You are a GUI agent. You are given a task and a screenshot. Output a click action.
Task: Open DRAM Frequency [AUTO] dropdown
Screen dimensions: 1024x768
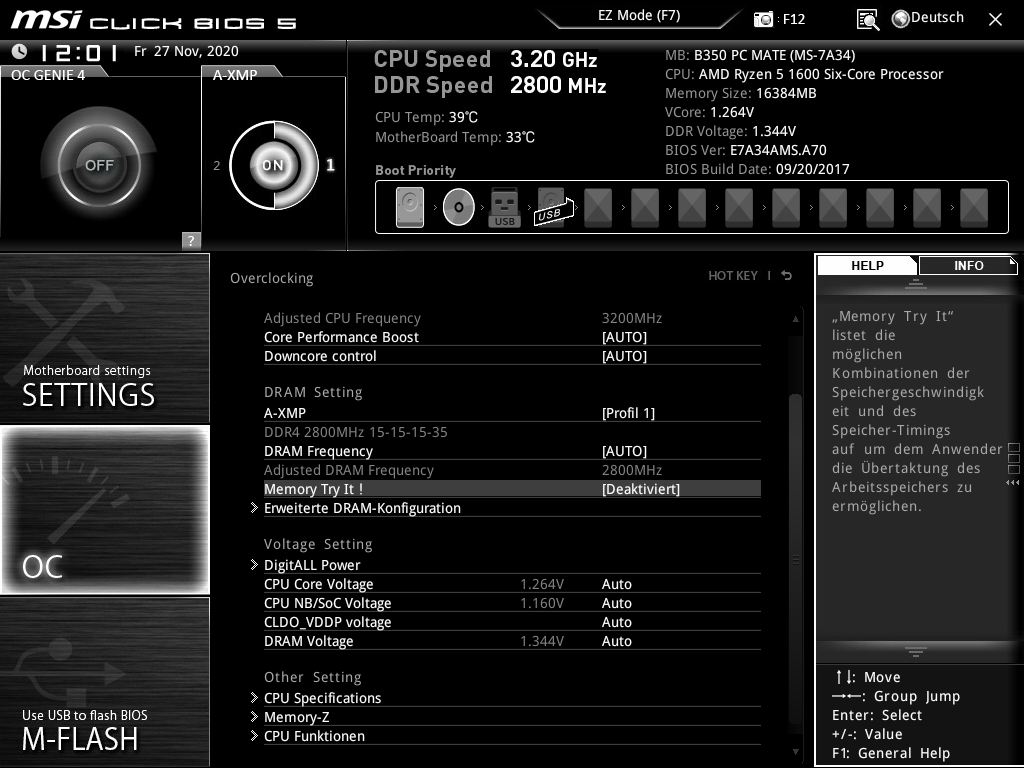[x=624, y=451]
